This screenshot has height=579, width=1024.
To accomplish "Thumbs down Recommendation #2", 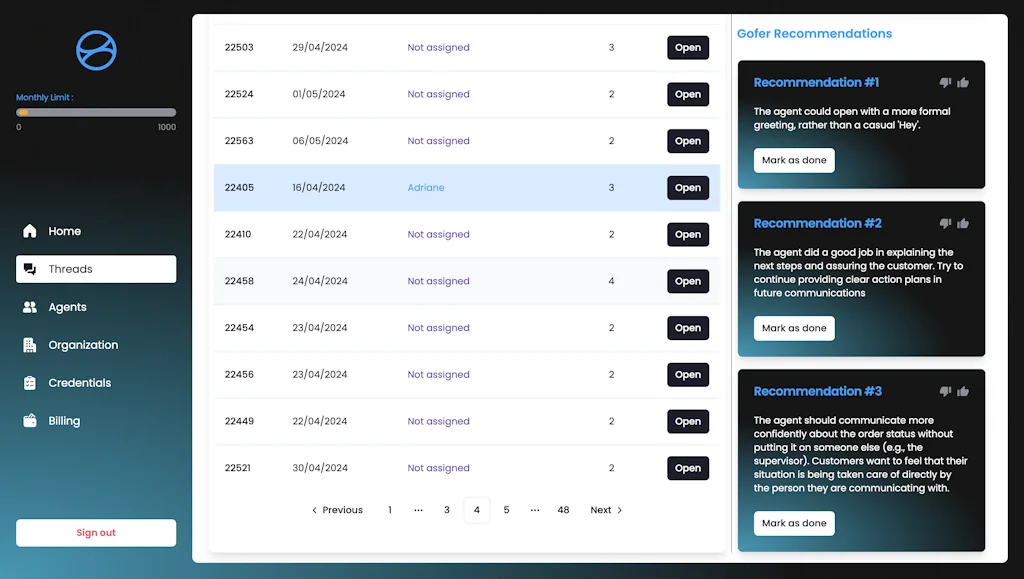I will click(x=943, y=223).
